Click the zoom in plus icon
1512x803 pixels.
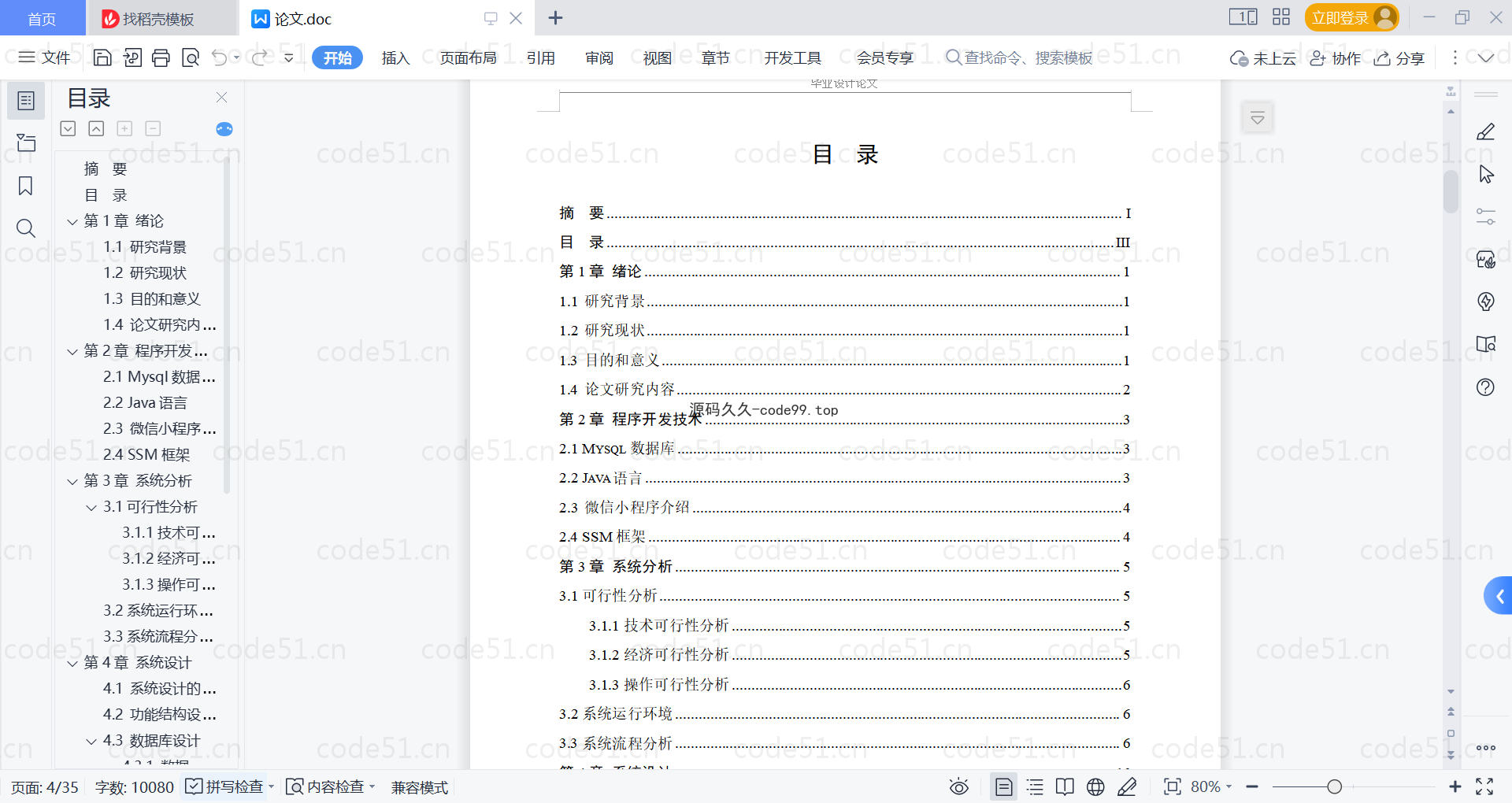tap(1455, 786)
